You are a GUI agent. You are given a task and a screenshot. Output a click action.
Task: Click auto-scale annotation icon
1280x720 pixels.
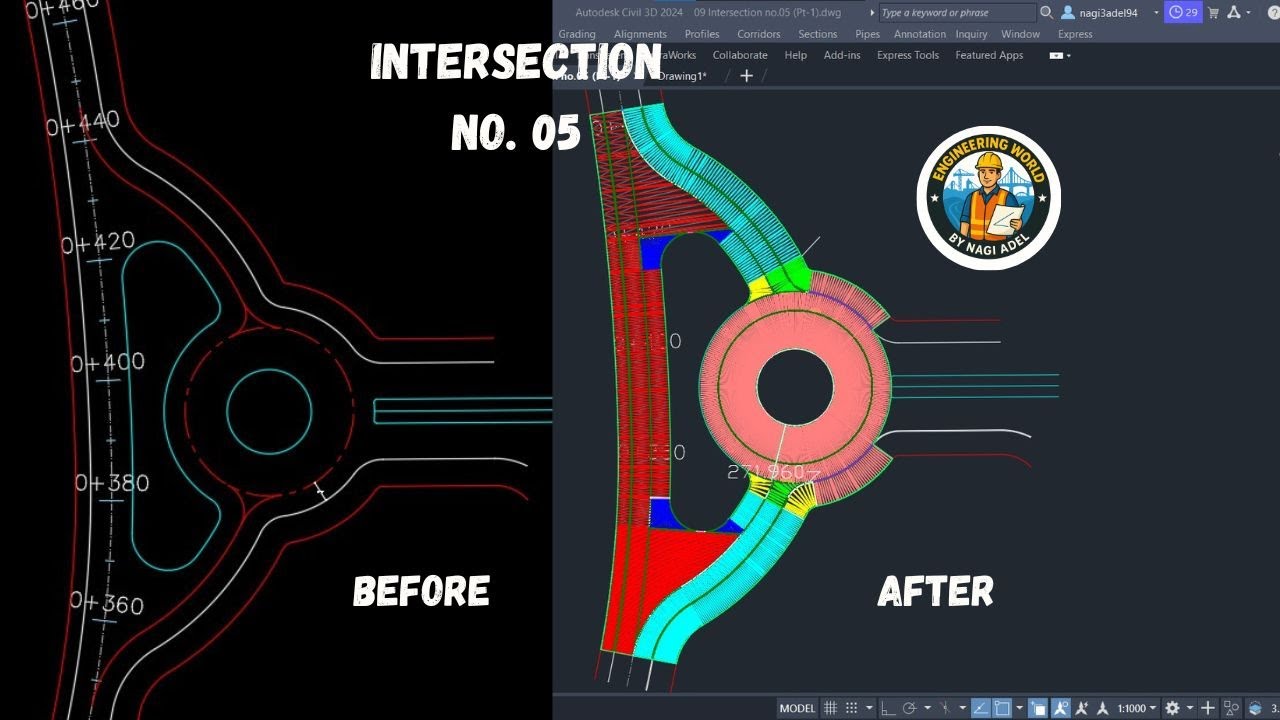[x=1082, y=708]
